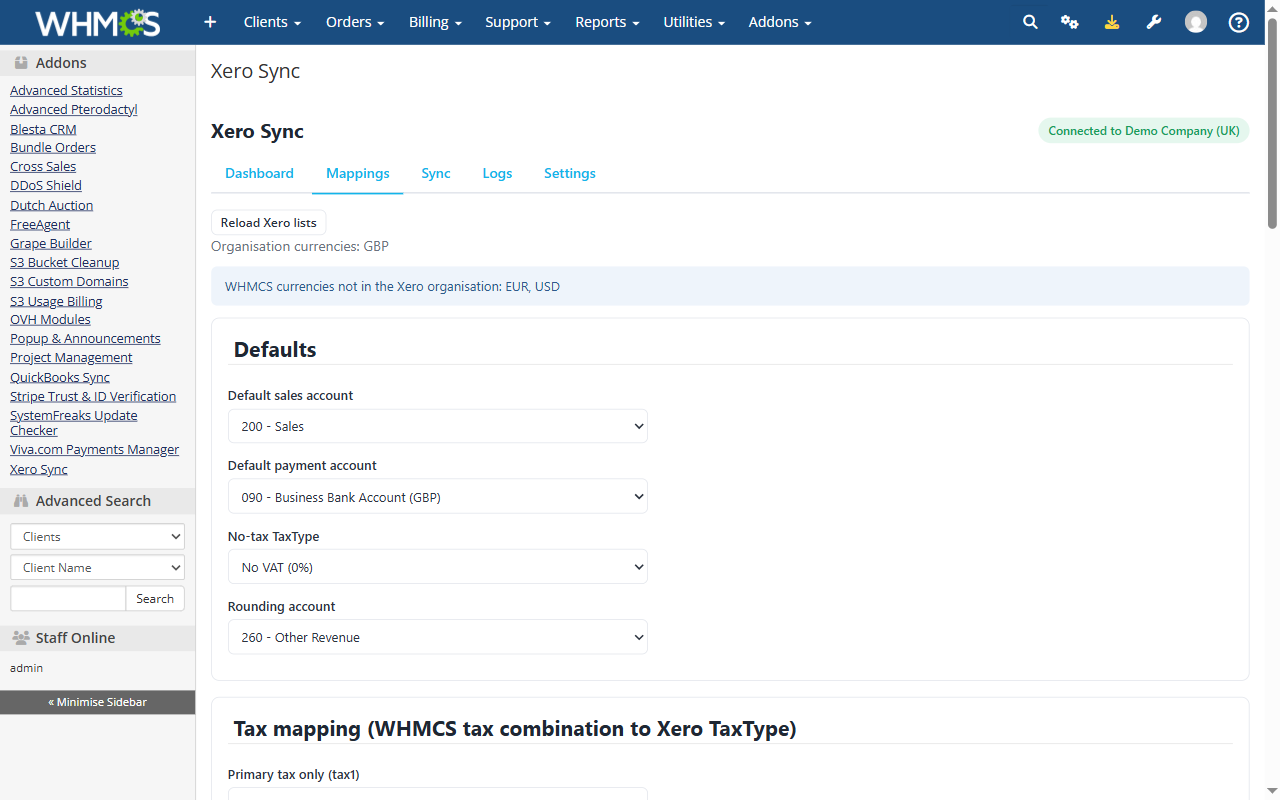This screenshot has width=1280, height=800.
Task: Open Viva.com Payments Manager link
Action: coord(95,449)
